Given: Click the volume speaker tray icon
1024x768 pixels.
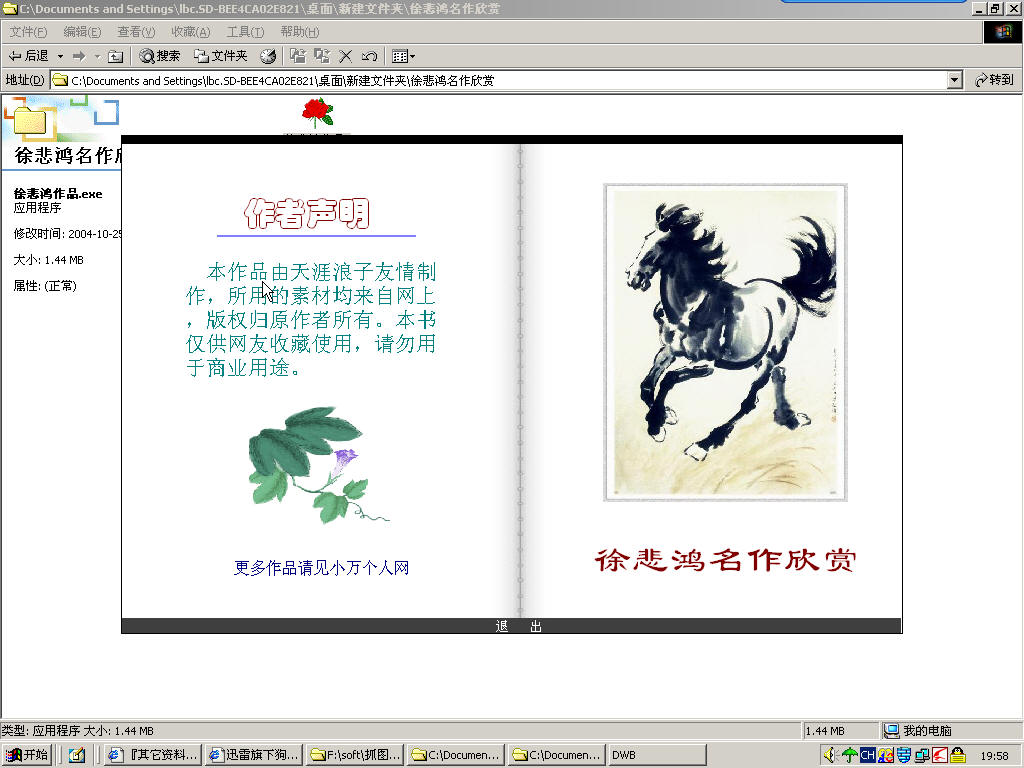Looking at the screenshot, I should click(831, 756).
